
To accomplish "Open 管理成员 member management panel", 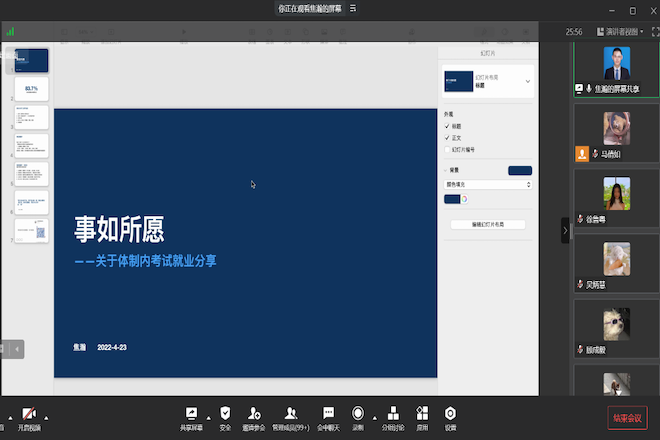I will click(291, 413).
